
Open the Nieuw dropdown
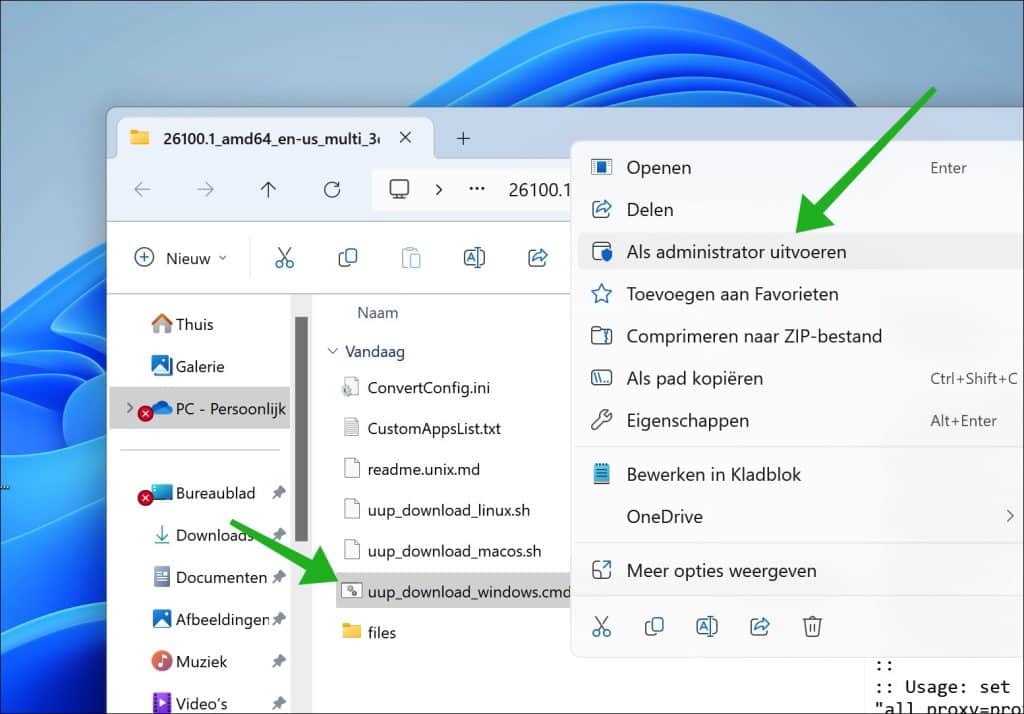coord(182,257)
